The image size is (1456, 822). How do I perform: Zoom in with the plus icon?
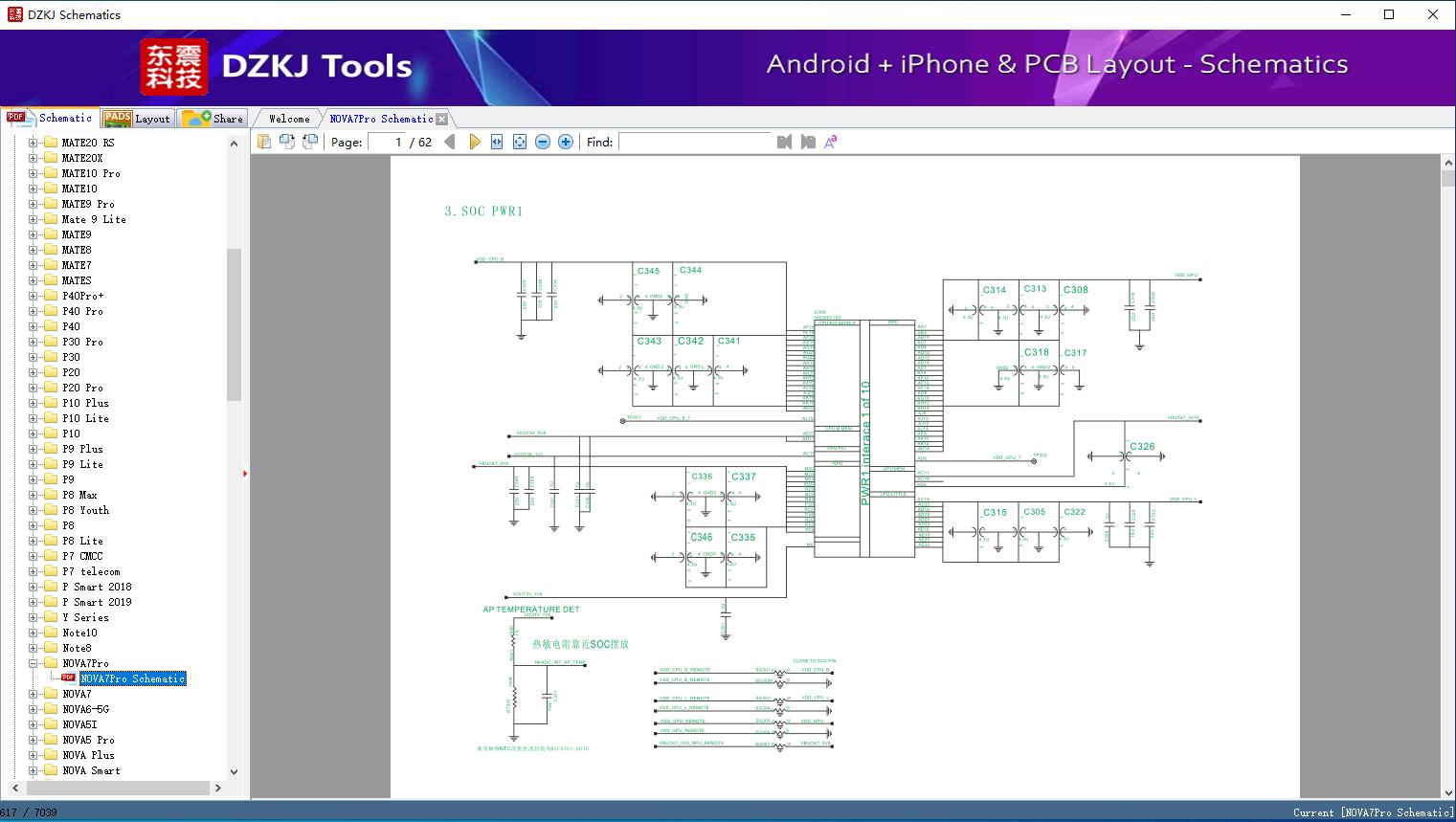566,142
